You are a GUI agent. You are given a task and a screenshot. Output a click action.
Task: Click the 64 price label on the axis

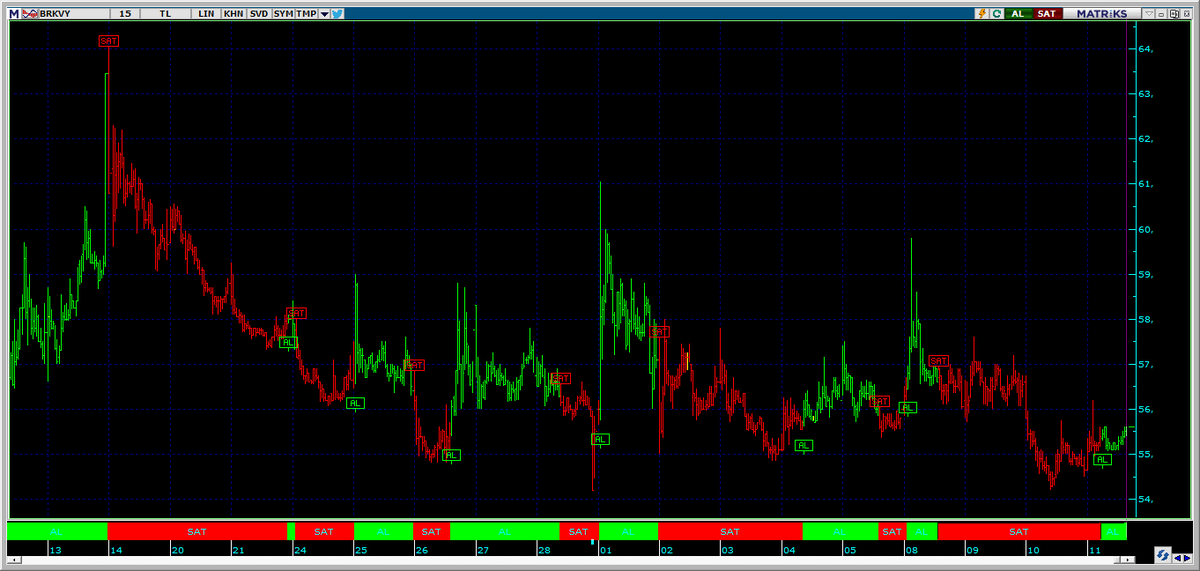[x=1145, y=49]
